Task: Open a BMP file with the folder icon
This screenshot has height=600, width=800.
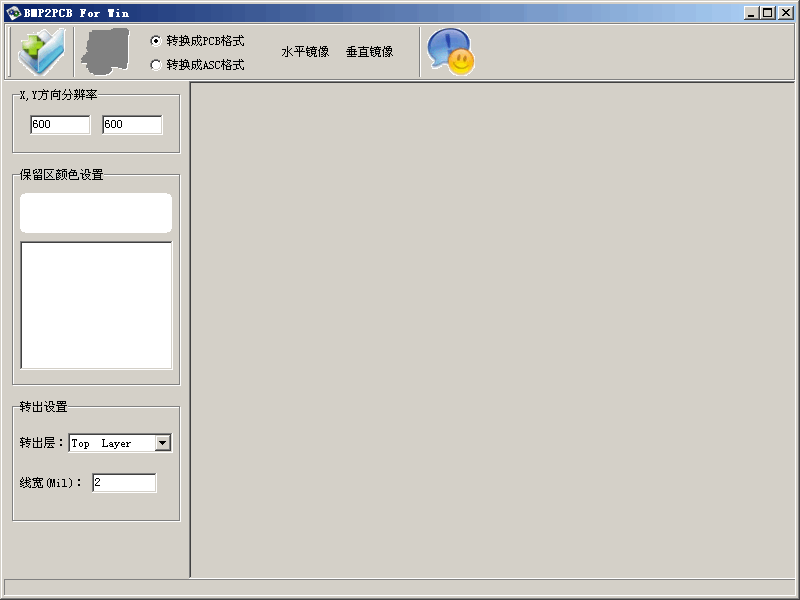Action: click(41, 50)
